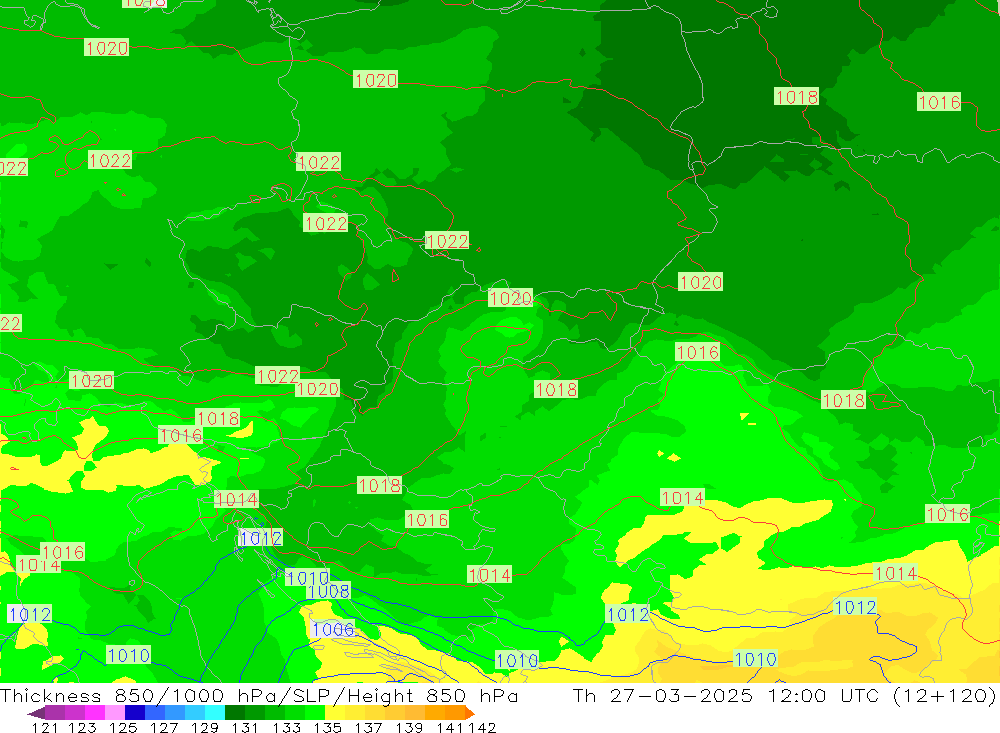Click the legend value 121
The image size is (1000, 733).
[45, 727]
